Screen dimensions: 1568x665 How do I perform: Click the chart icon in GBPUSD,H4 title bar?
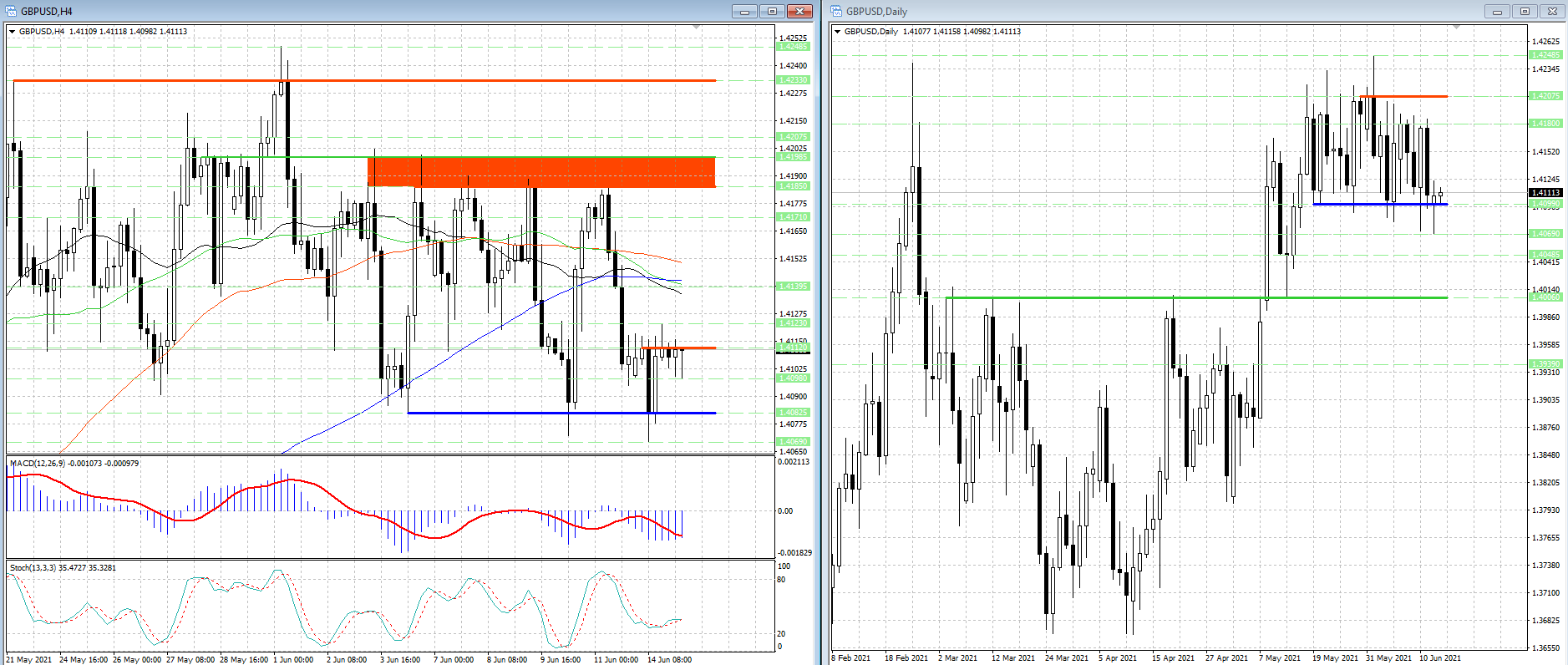[12, 11]
